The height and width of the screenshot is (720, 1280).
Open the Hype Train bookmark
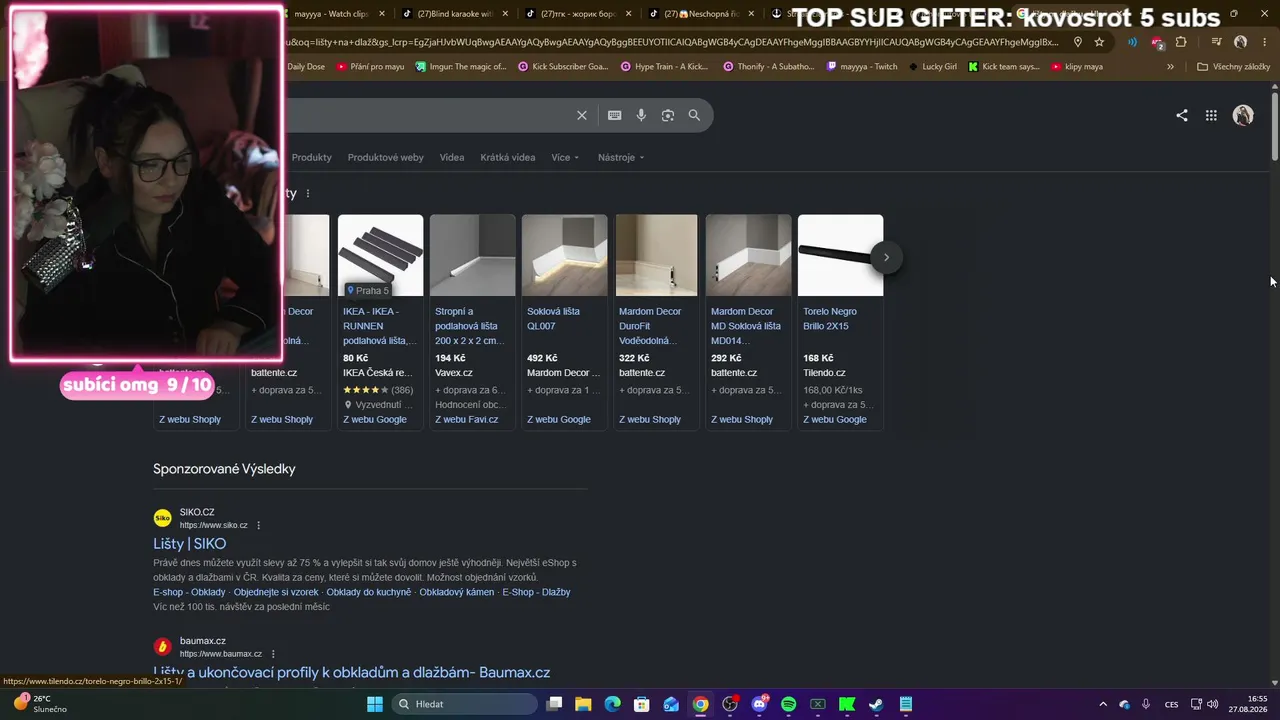[x=665, y=67]
